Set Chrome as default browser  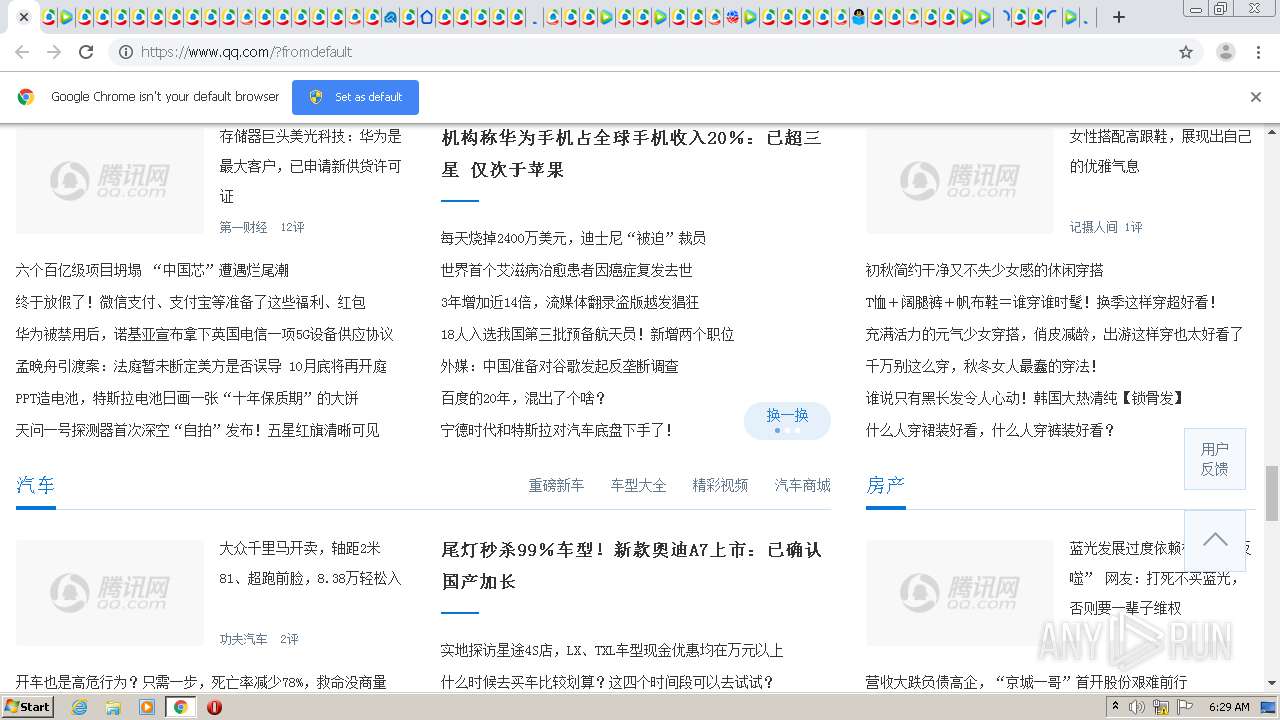(355, 97)
